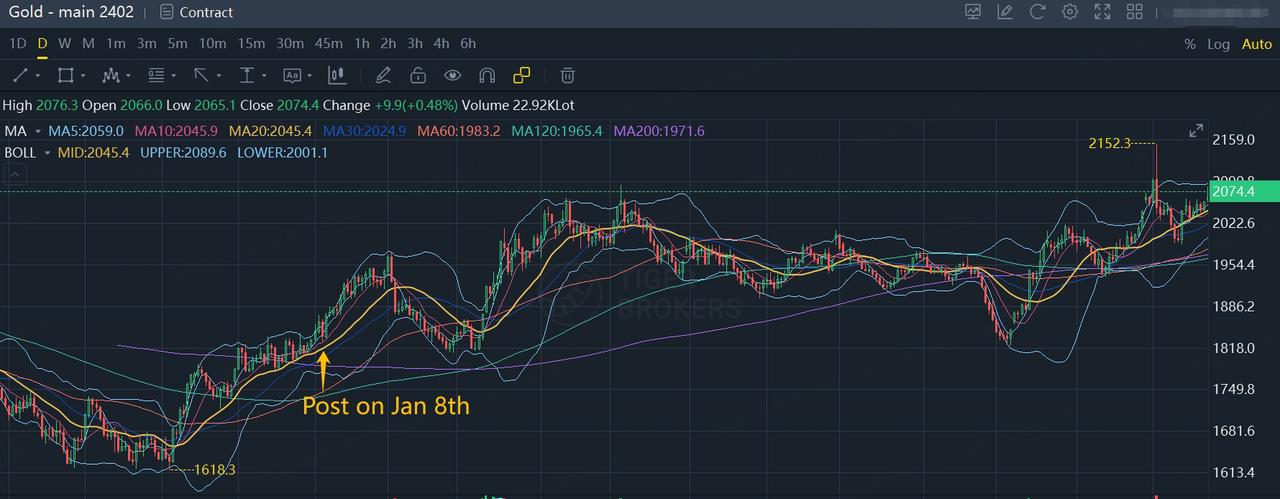This screenshot has width=1280, height=499.
Task: Select the D daily timeframe tab
Action: pos(43,44)
